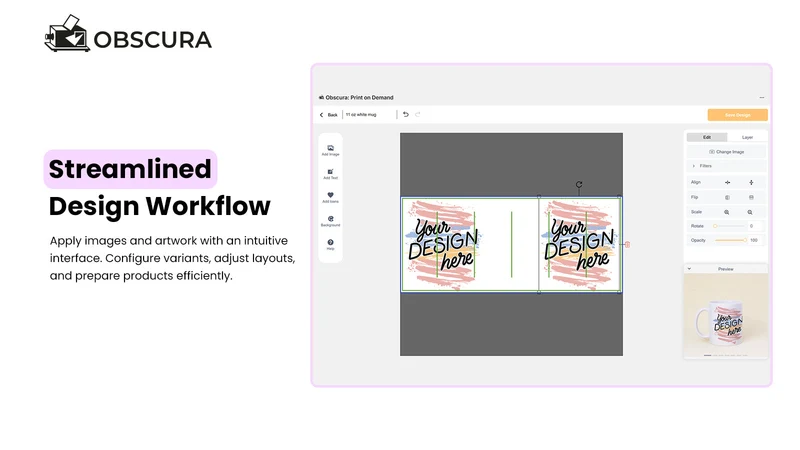This screenshot has height=450, width=800.
Task: Open the Add Image tool
Action: (331, 150)
